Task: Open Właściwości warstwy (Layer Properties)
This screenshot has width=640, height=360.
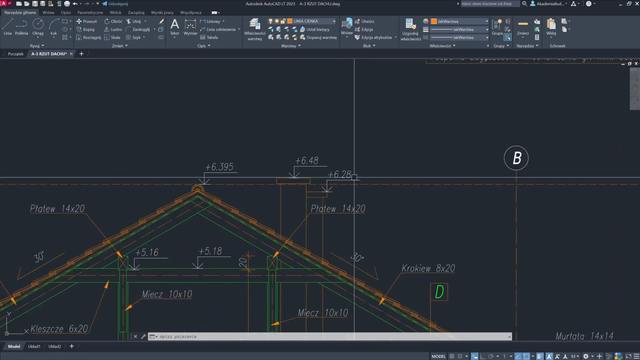Action: tap(255, 29)
